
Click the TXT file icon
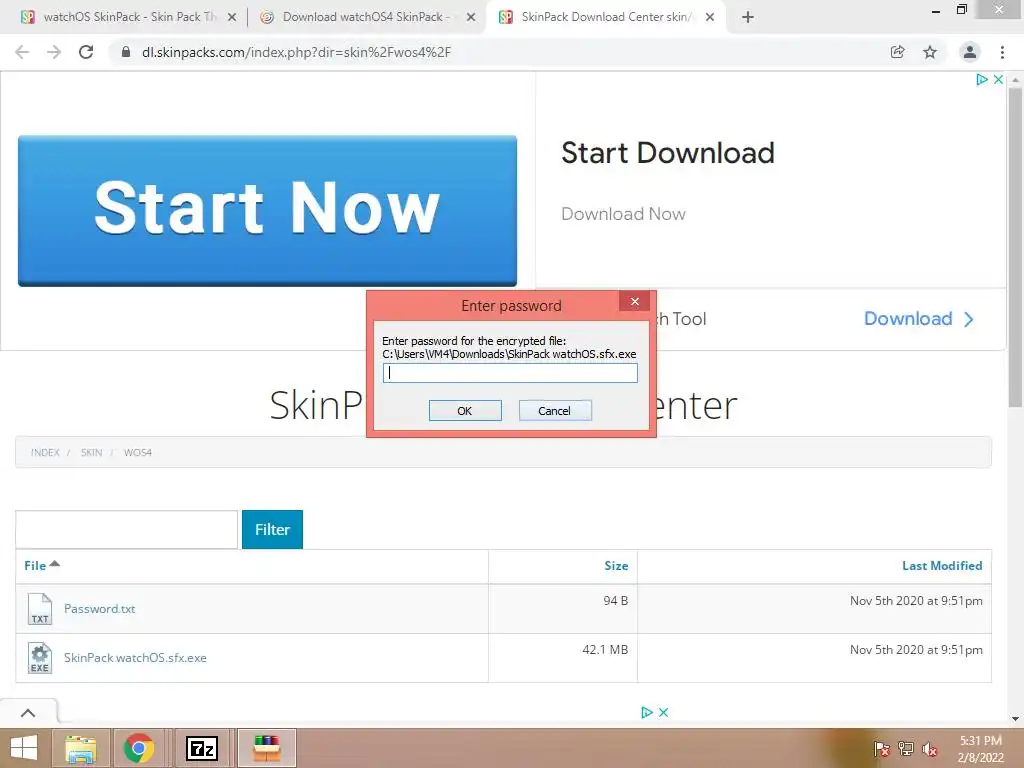click(x=40, y=609)
